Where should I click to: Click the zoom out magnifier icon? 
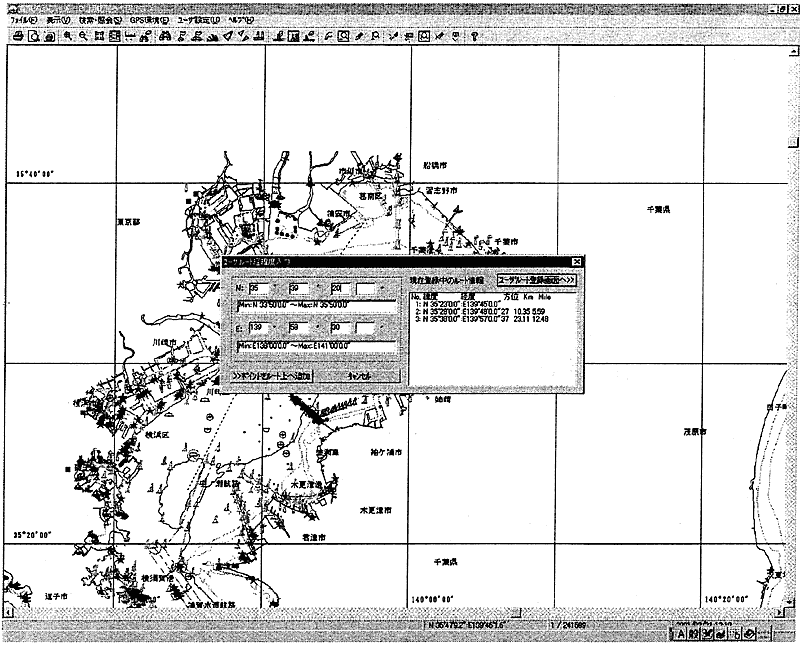point(83,36)
